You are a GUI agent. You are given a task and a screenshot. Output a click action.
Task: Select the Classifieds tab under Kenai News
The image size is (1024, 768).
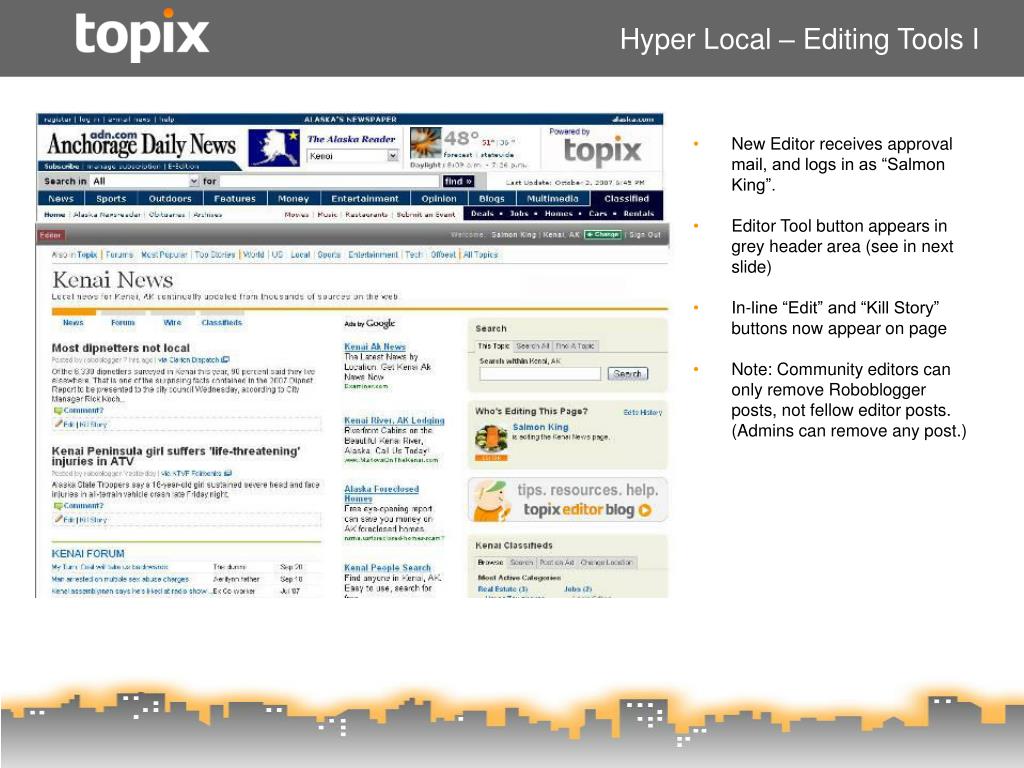(x=221, y=323)
